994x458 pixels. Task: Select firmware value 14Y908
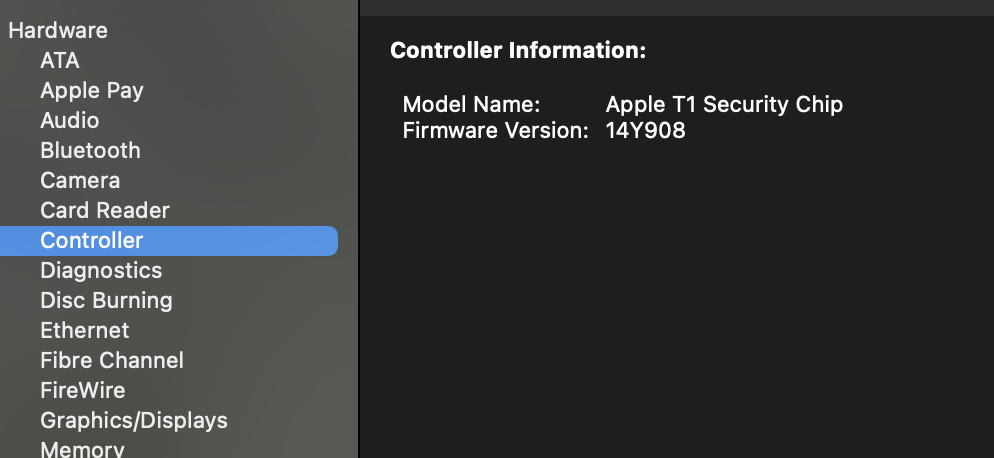point(646,130)
